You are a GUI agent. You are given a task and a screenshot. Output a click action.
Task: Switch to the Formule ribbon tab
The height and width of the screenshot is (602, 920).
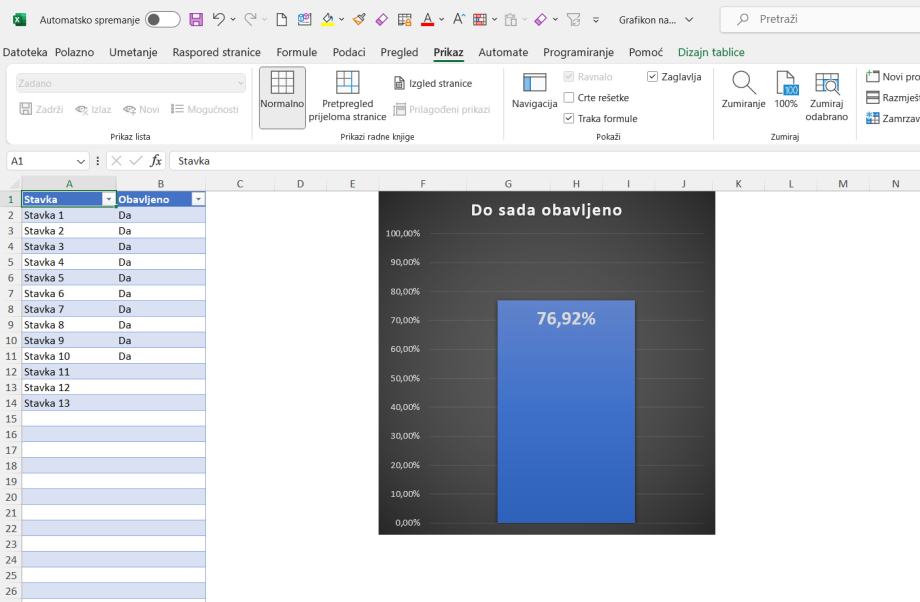[297, 52]
